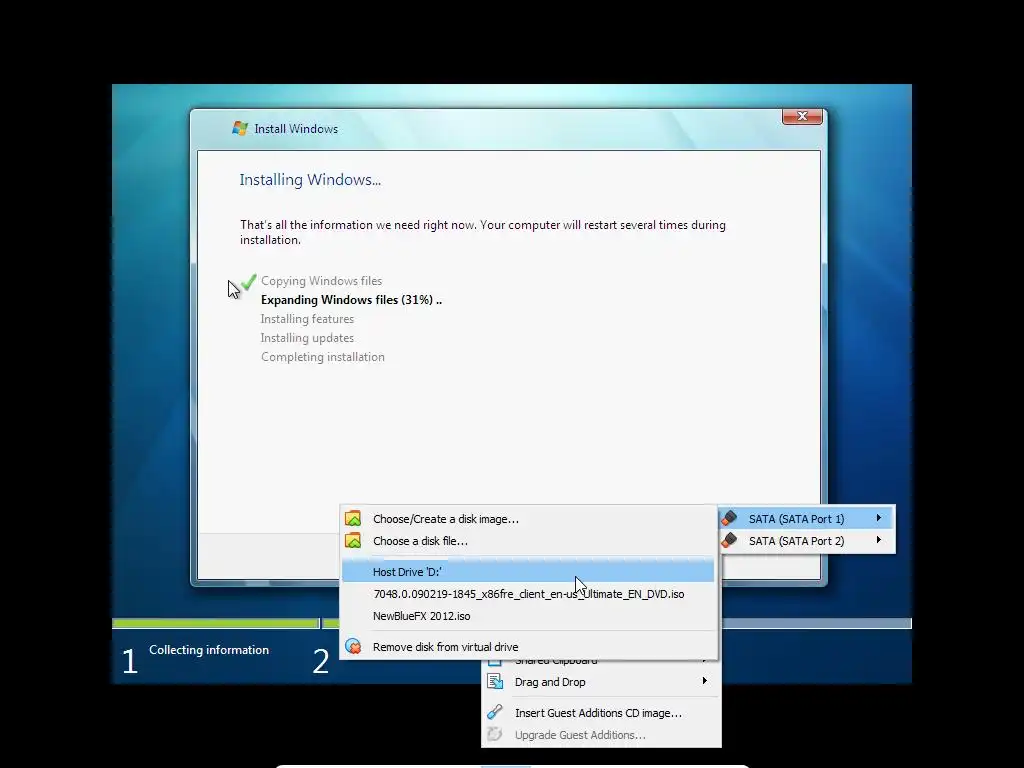Close the Install Windows dialog
The image size is (1024, 768).
[802, 116]
